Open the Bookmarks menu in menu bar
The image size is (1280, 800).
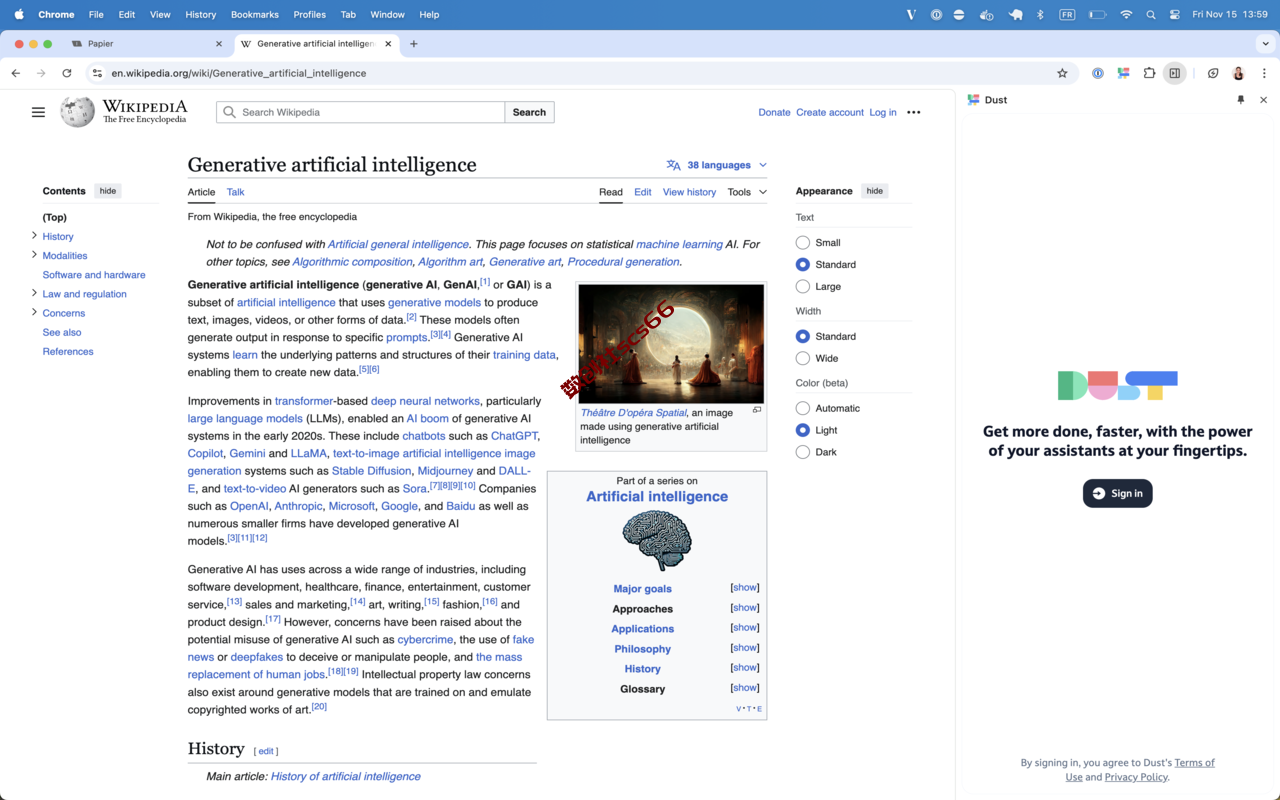(x=254, y=15)
